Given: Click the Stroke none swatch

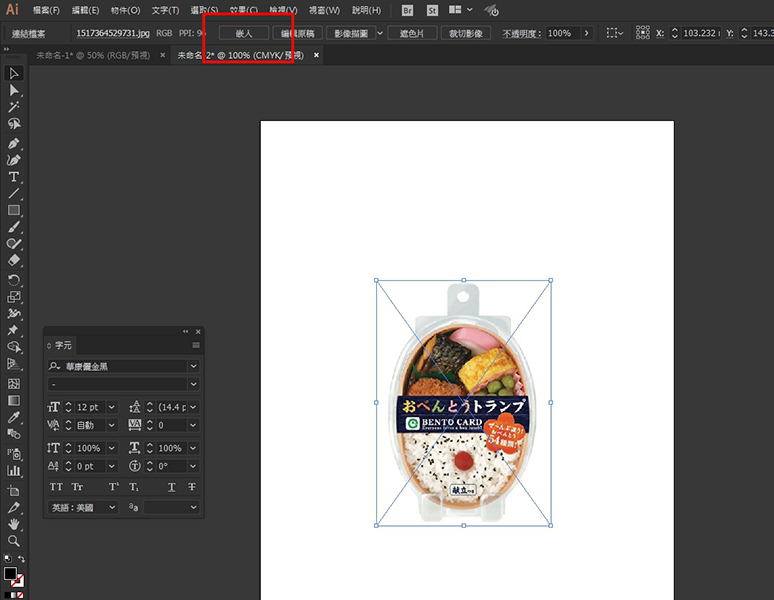Looking at the screenshot, I should pyautogui.click(x=18, y=580).
